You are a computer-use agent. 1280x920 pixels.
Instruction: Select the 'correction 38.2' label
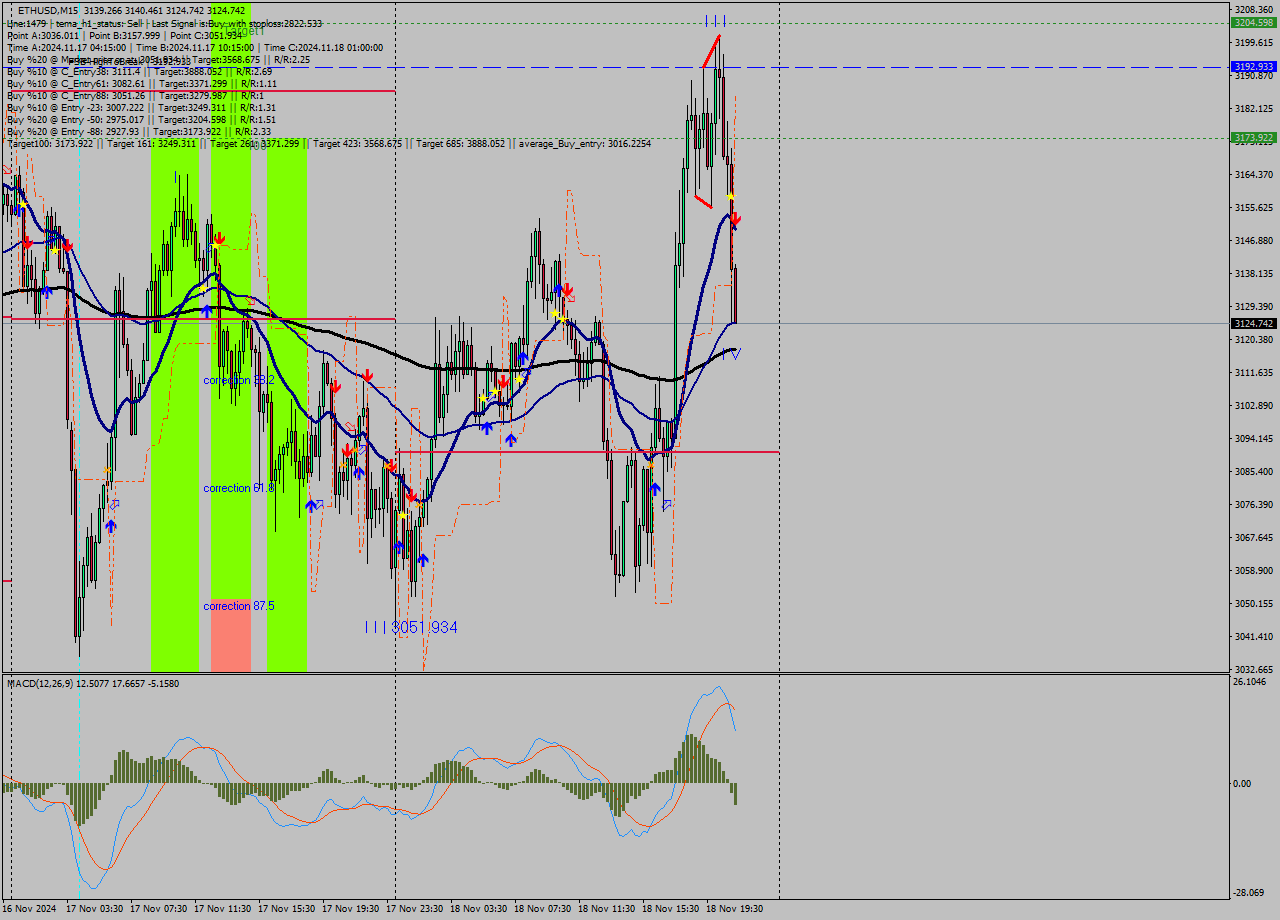239,381
